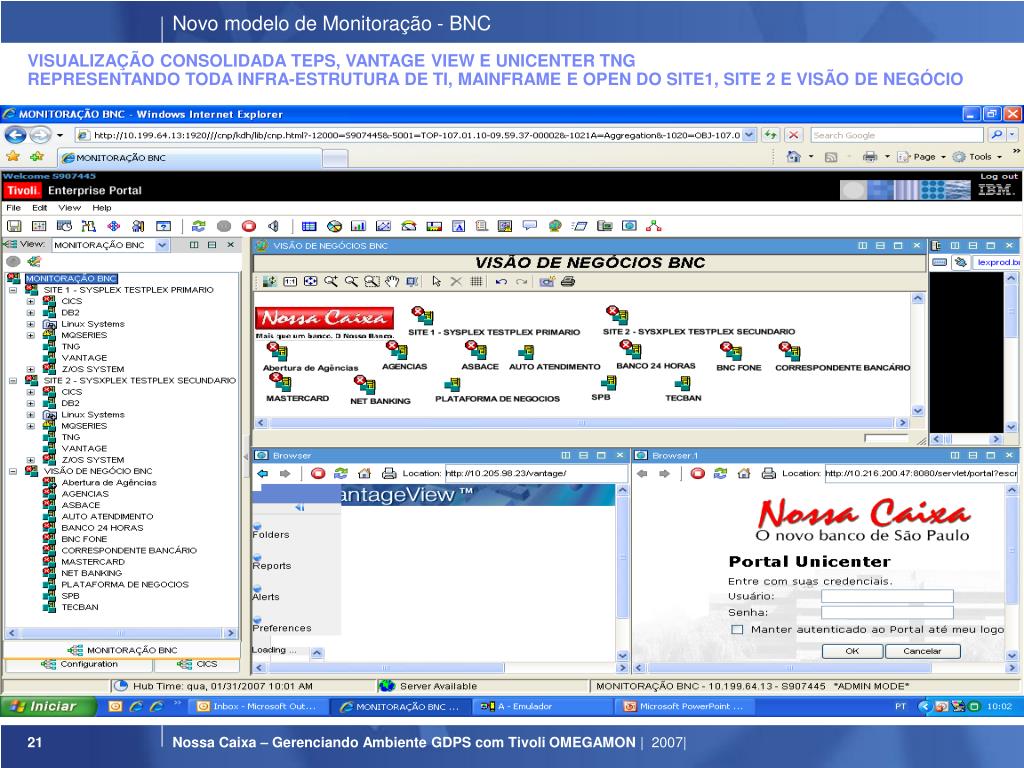This screenshot has width=1024, height=768.
Task: Click the Usuário input field
Action: 887,596
